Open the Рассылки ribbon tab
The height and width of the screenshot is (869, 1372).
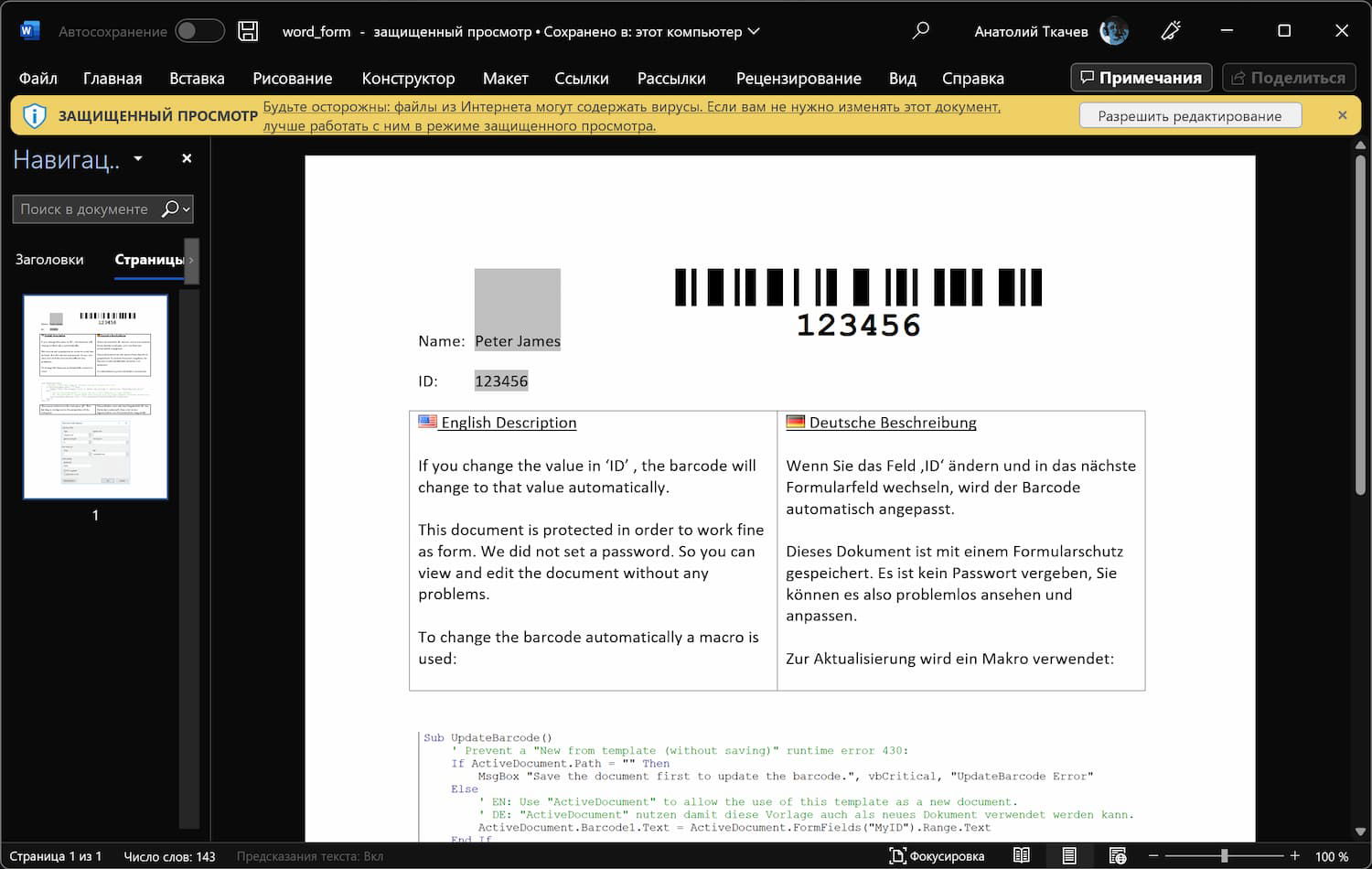click(x=671, y=78)
